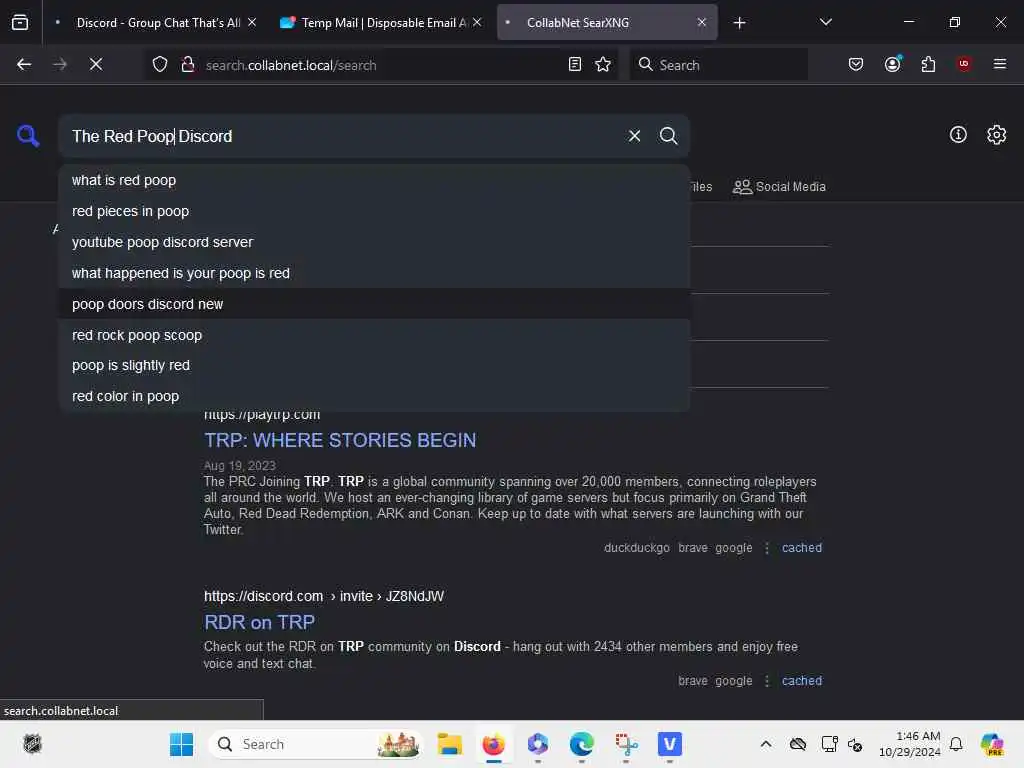Expand options dots for RDR result
Image resolution: width=1024 pixels, height=768 pixels.
click(767, 680)
